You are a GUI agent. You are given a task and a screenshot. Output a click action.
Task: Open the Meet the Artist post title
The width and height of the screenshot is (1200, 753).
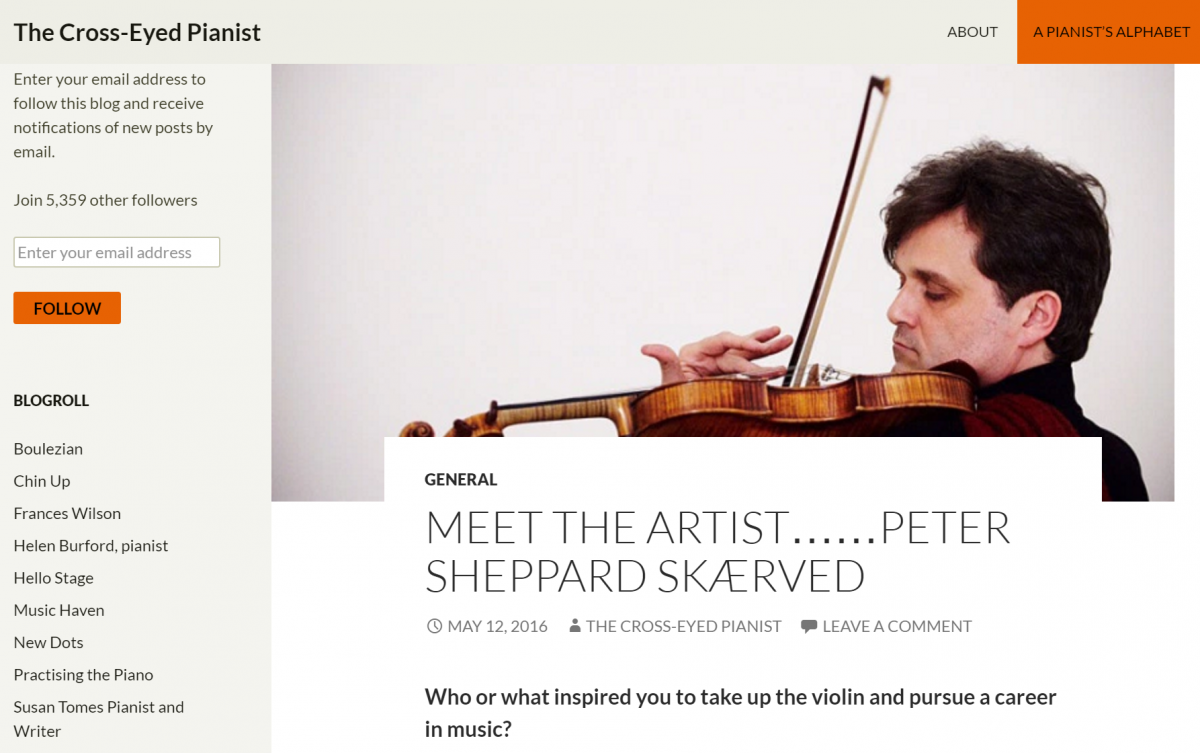(x=717, y=551)
